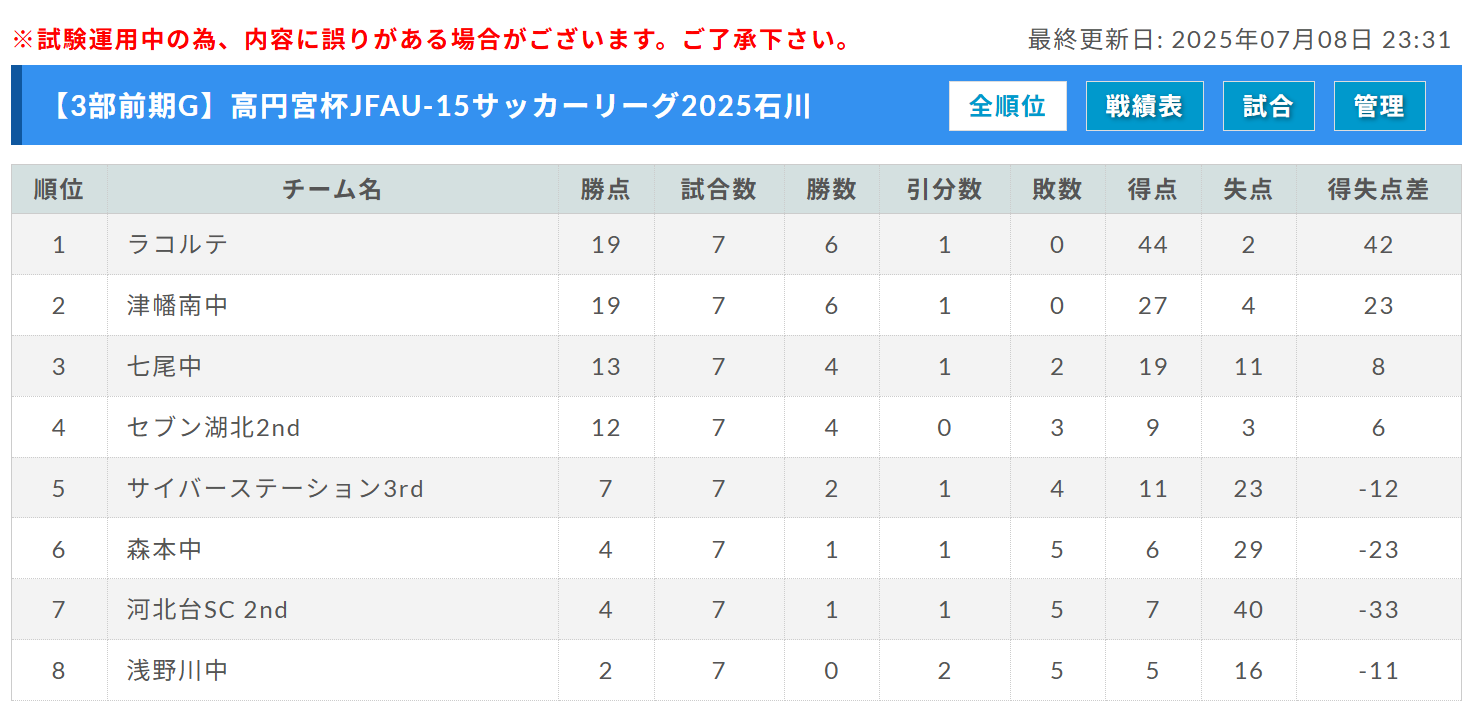Choose the セブン湖北2nd team

pos(214,427)
